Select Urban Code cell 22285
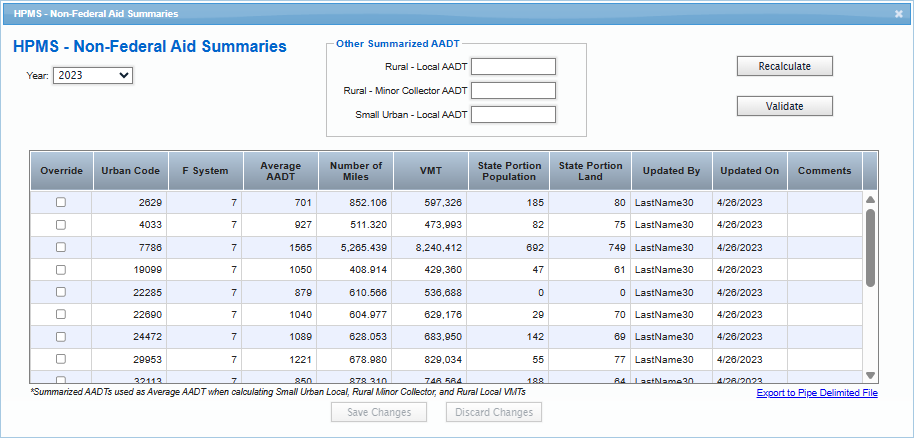The width and height of the screenshot is (914, 438). pyautogui.click(x=129, y=292)
